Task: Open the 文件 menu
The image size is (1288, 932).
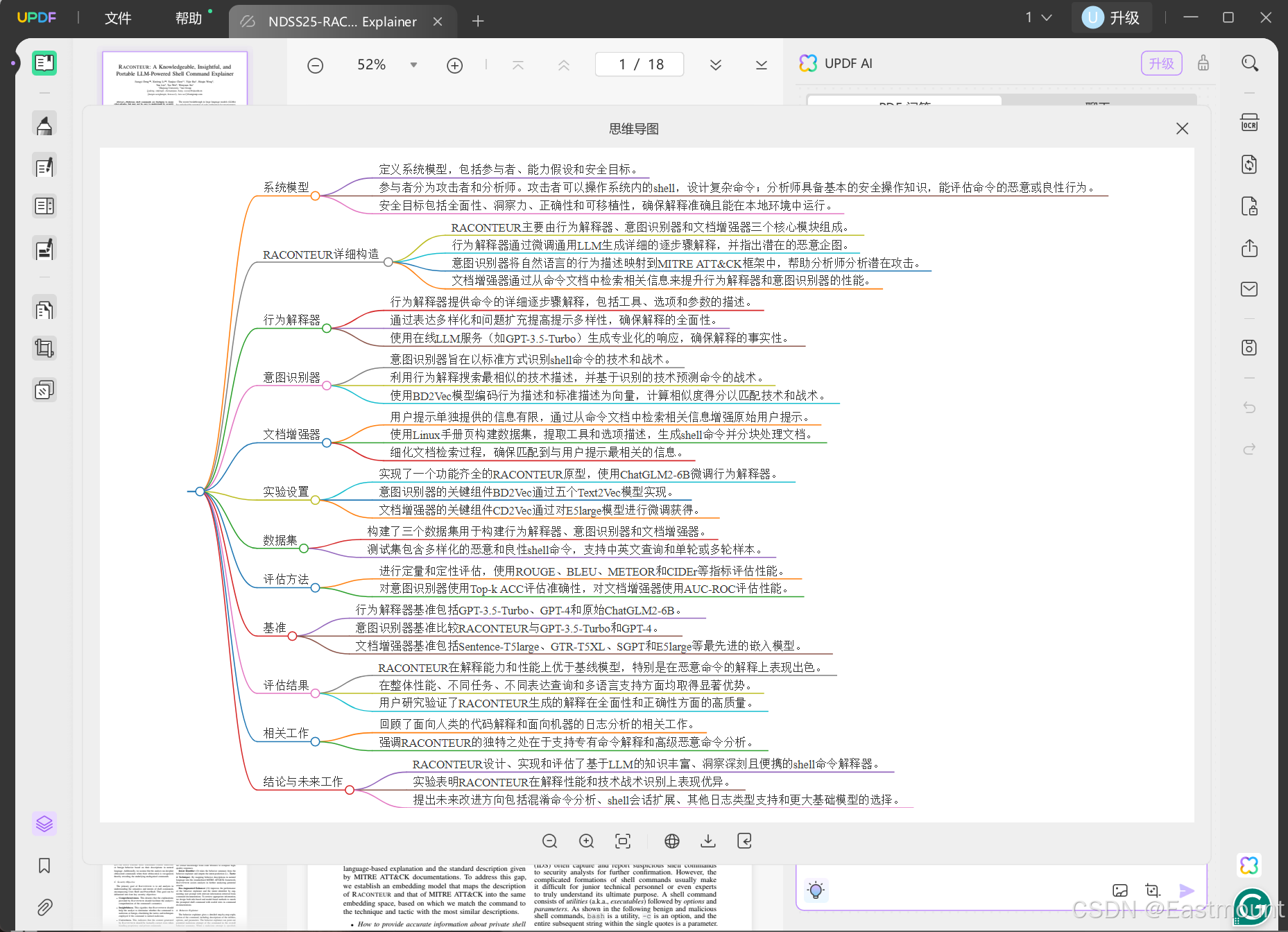Action: [118, 19]
